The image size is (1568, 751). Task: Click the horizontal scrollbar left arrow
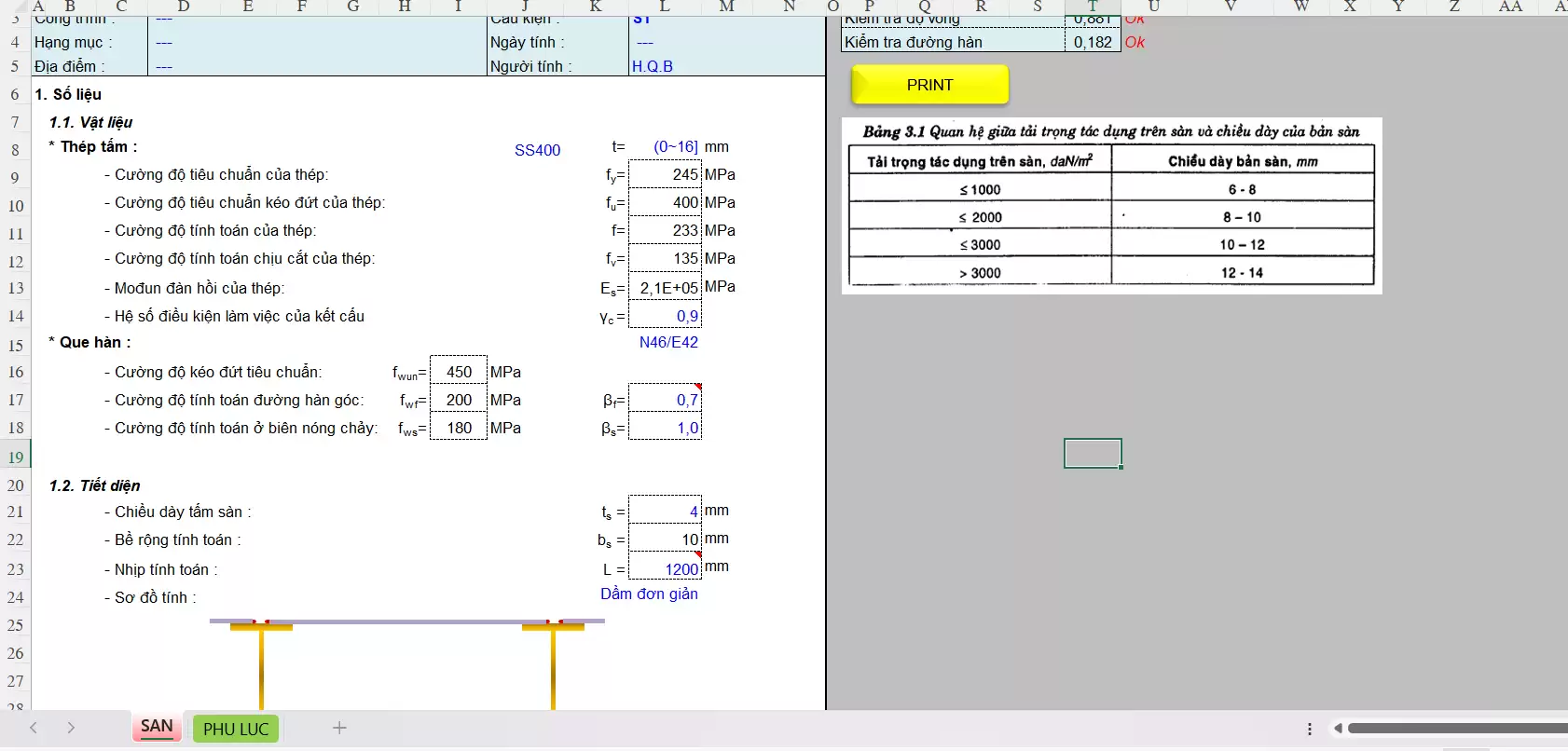(x=1338, y=729)
